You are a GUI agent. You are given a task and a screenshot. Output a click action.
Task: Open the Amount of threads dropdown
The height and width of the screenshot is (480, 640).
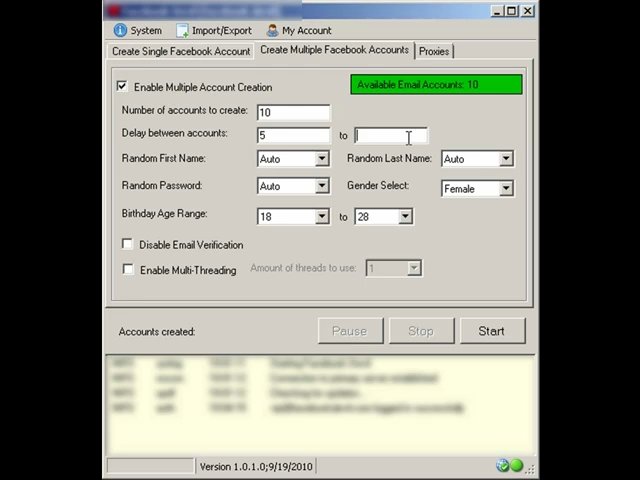point(414,268)
